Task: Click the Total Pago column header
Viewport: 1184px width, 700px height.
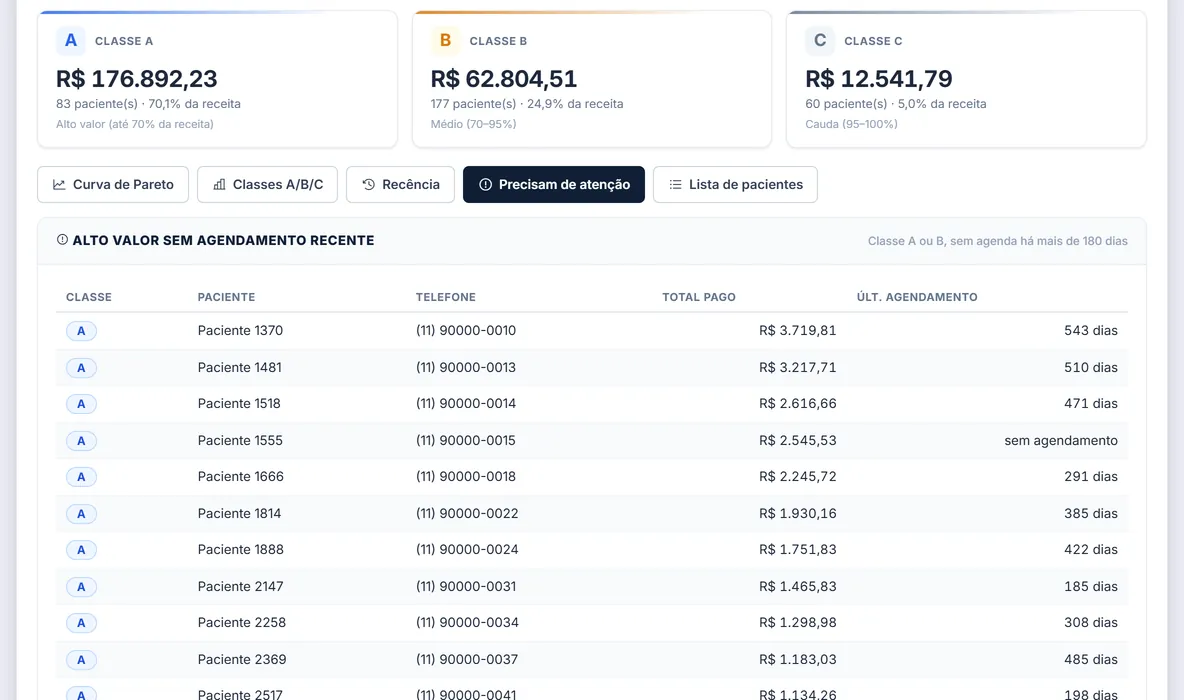Action: coord(699,298)
